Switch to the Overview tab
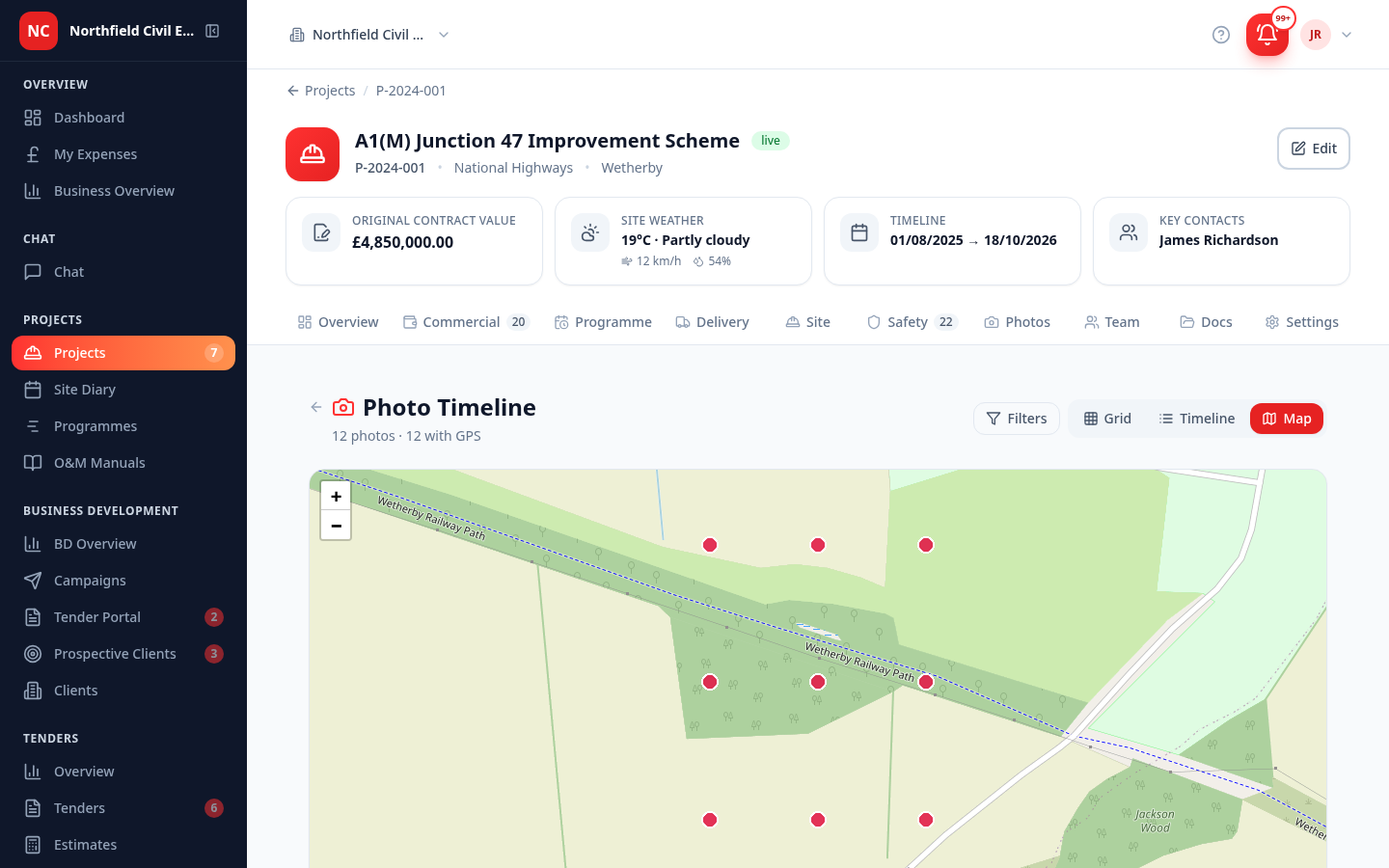Image resolution: width=1389 pixels, height=868 pixels. coord(338,322)
